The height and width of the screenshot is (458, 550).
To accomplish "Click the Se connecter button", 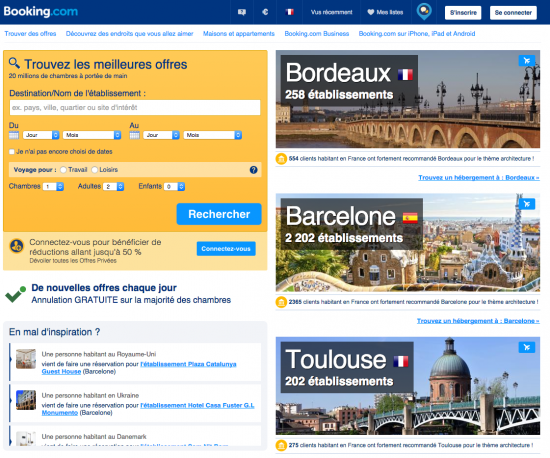I will (x=513, y=13).
